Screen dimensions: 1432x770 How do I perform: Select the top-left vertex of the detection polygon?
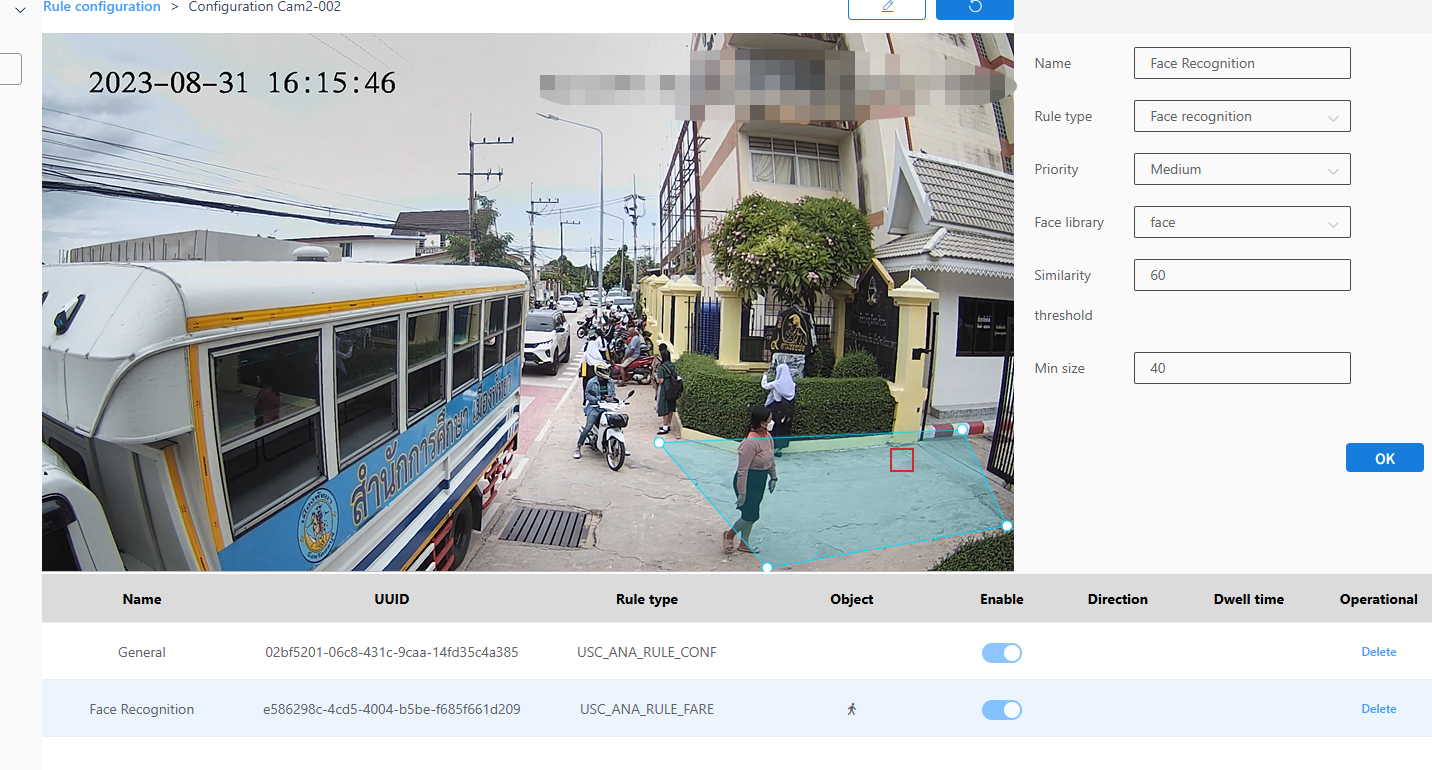tap(659, 442)
